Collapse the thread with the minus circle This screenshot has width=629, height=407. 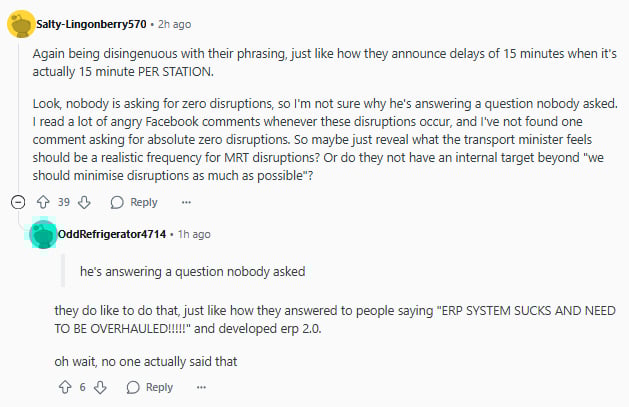(x=18, y=202)
